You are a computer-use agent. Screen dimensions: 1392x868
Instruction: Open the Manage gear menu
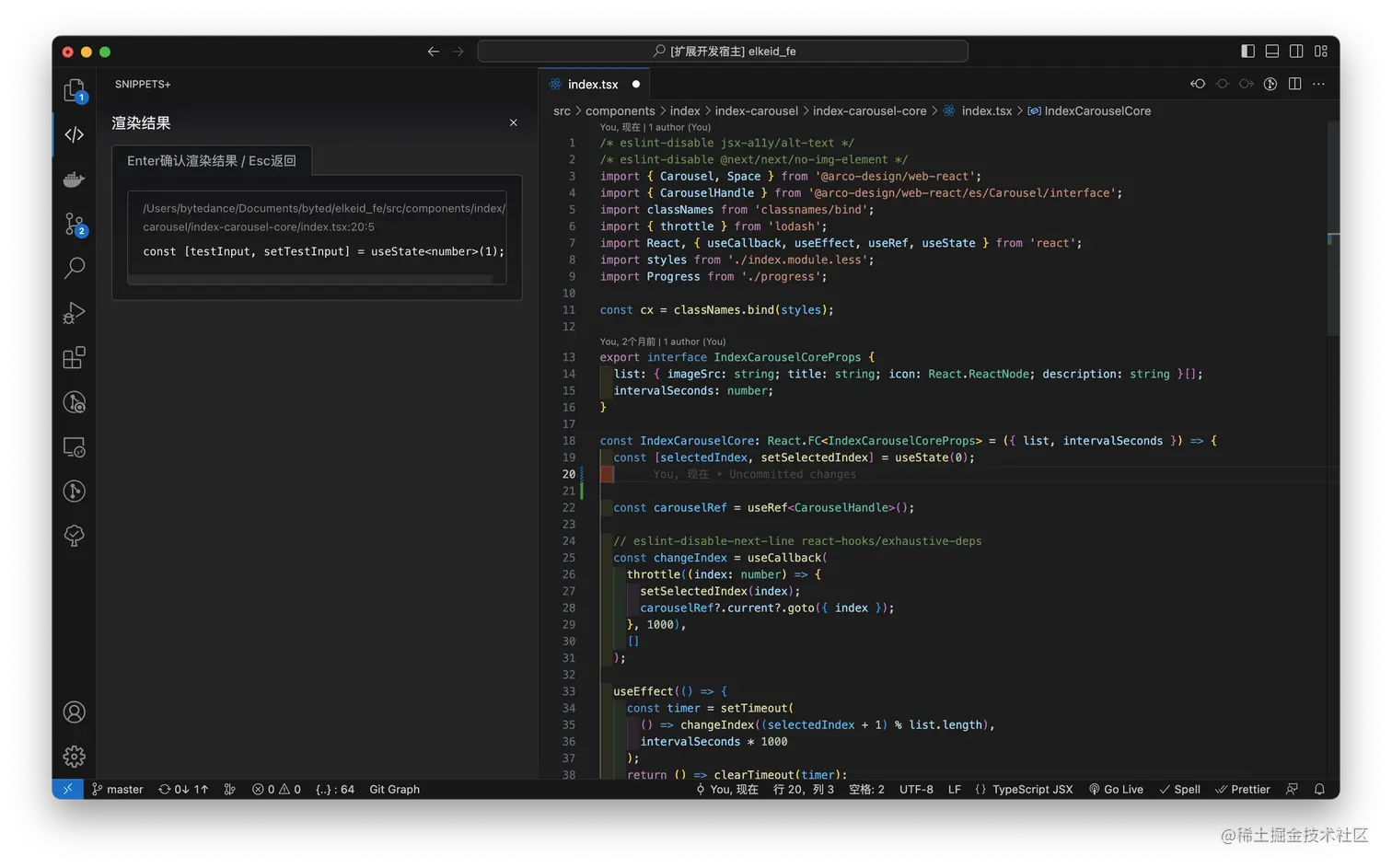[75, 757]
